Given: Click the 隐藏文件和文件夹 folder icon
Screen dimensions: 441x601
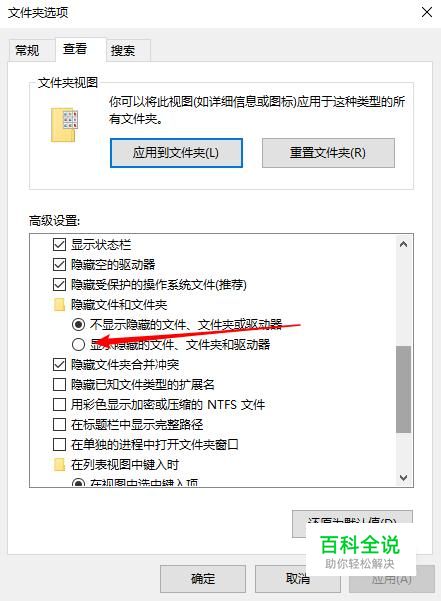Looking at the screenshot, I should (x=59, y=305).
